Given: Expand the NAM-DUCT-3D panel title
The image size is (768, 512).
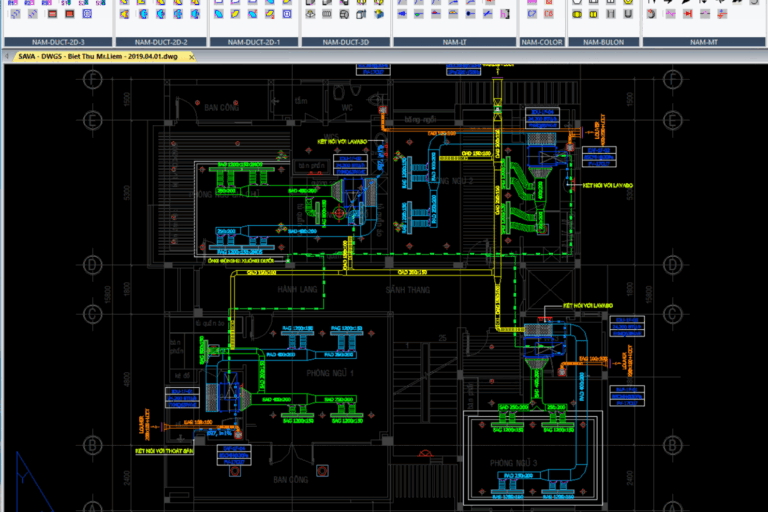Looking at the screenshot, I should 346,42.
